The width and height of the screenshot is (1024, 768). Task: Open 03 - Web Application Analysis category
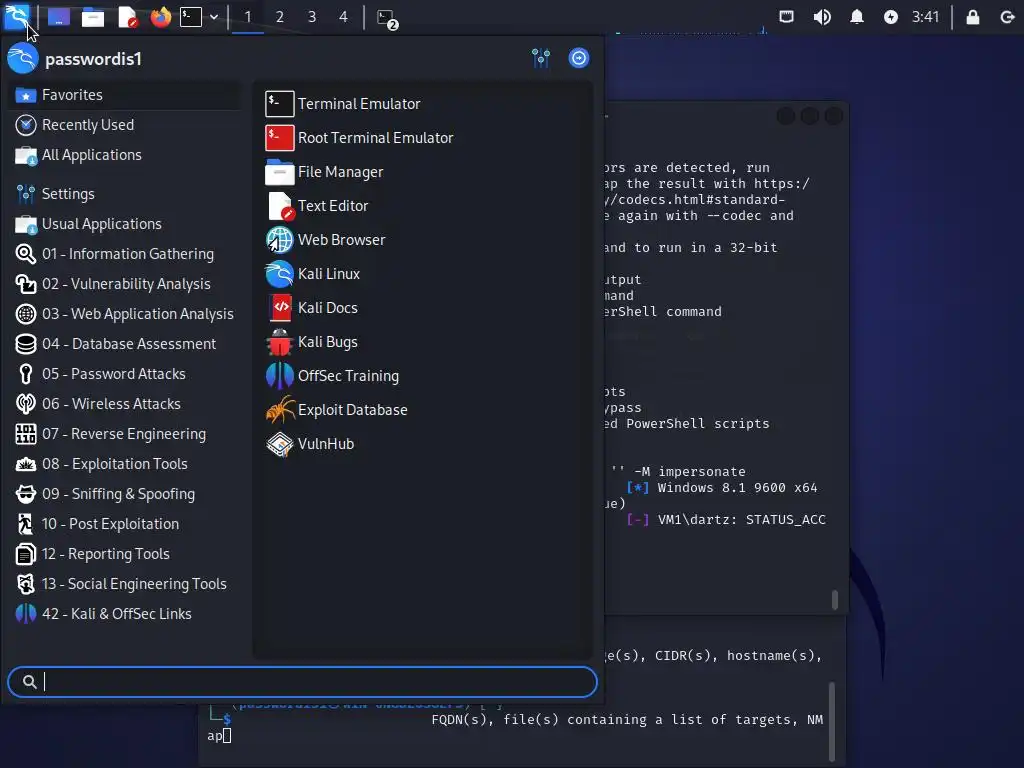click(124, 314)
